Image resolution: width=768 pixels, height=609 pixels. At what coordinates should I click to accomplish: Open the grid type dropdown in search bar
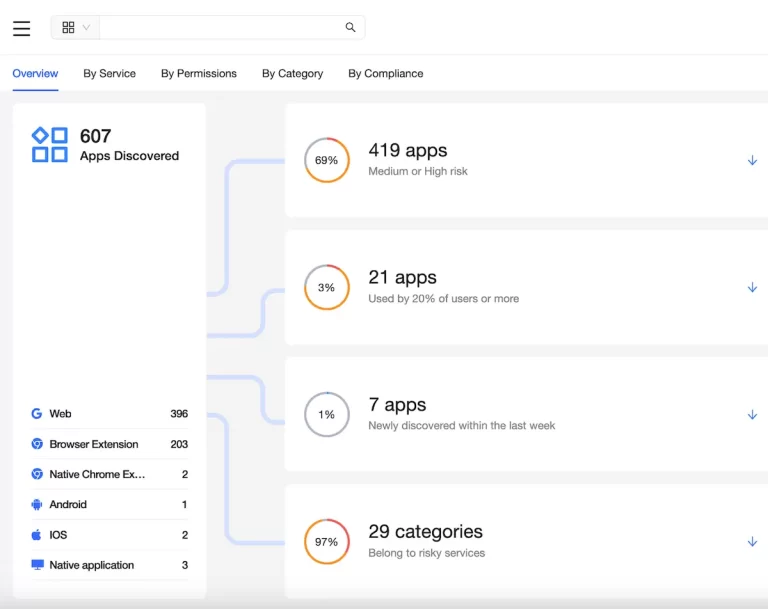pyautogui.click(x=75, y=28)
